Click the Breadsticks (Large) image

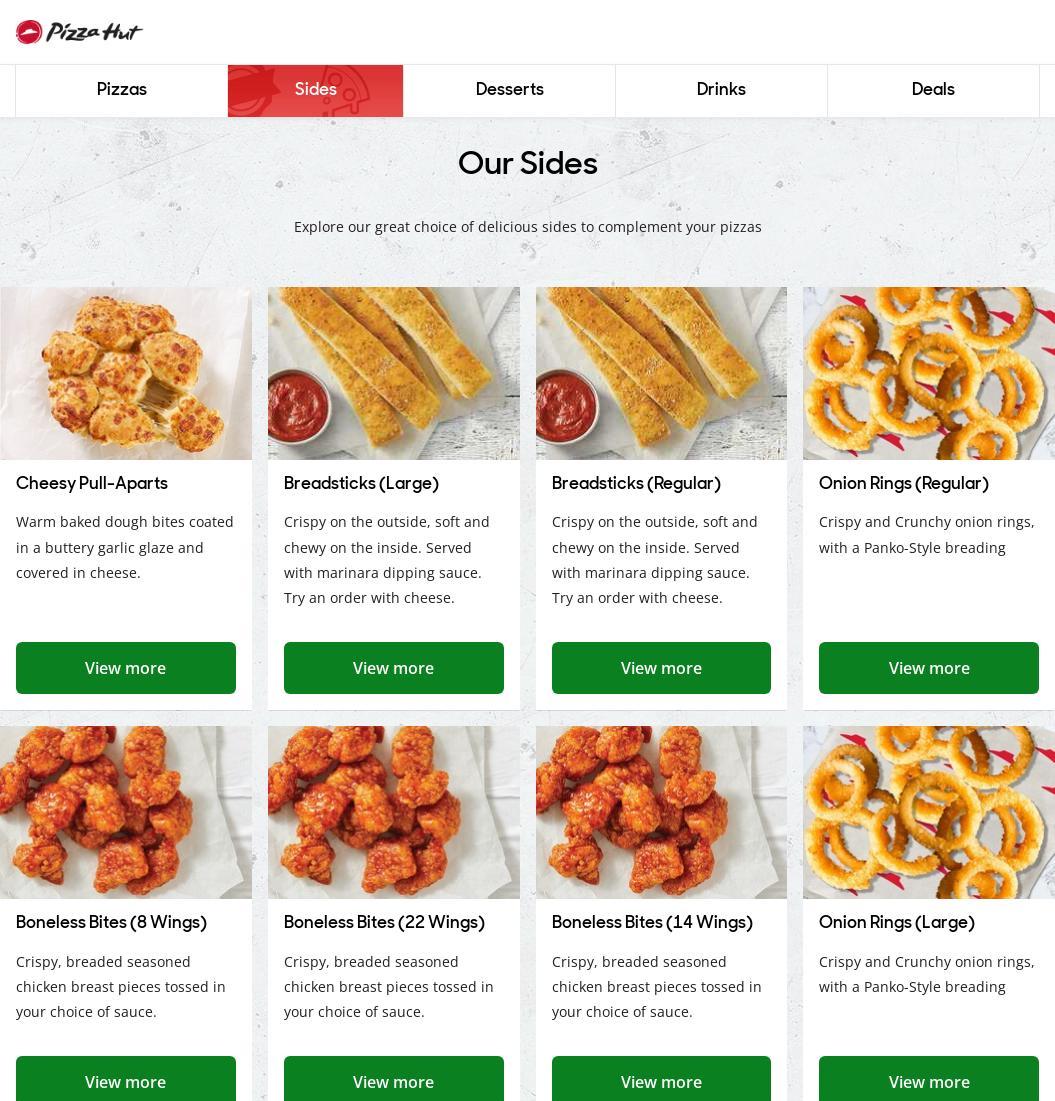point(393,373)
